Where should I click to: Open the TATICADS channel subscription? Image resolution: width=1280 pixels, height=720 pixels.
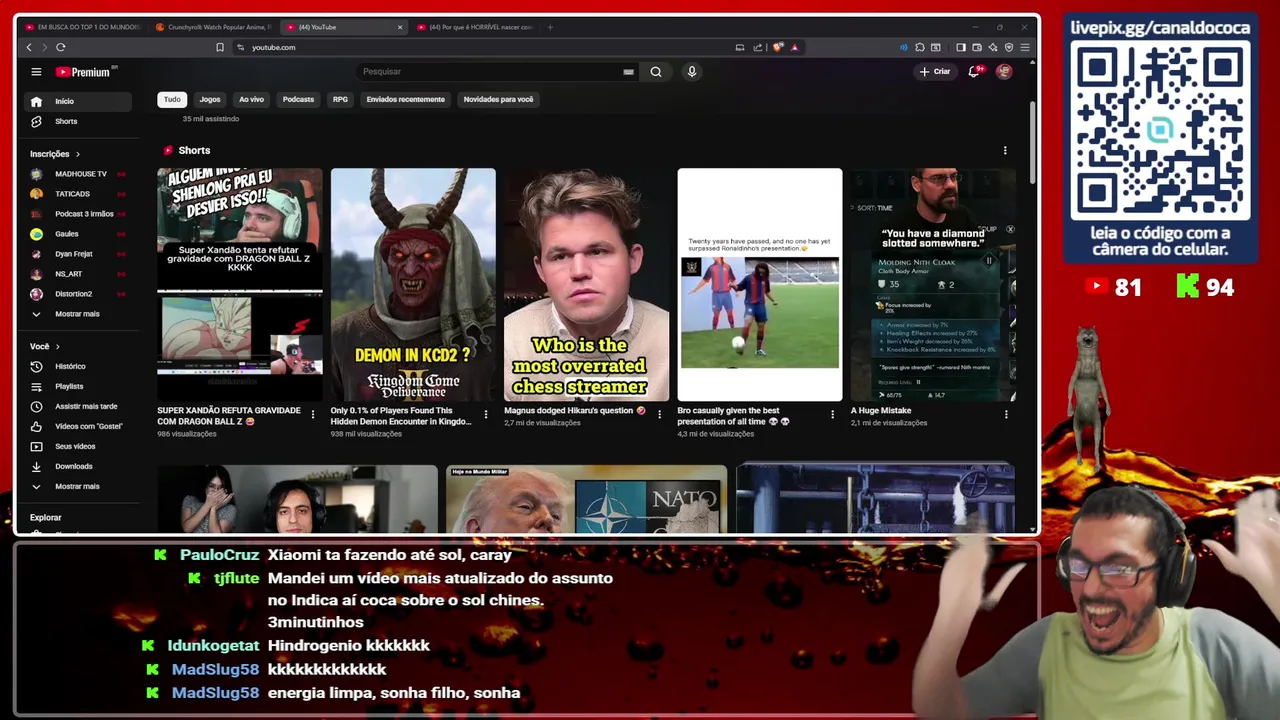pyautogui.click(x=79, y=194)
